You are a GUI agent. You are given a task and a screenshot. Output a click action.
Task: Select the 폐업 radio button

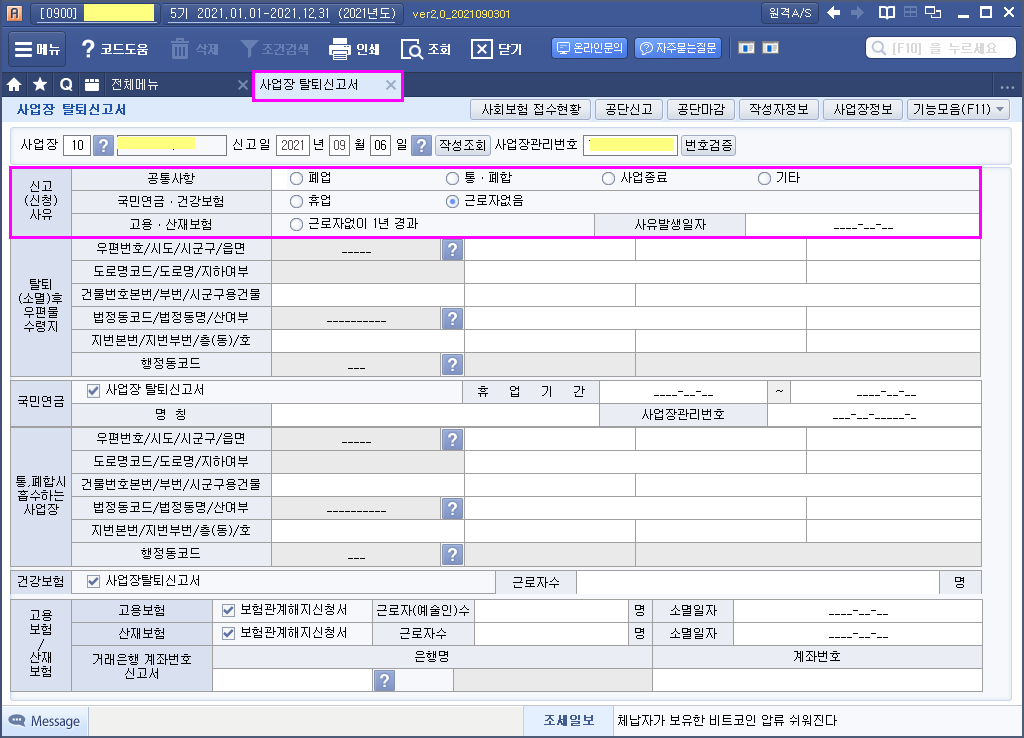(x=296, y=179)
